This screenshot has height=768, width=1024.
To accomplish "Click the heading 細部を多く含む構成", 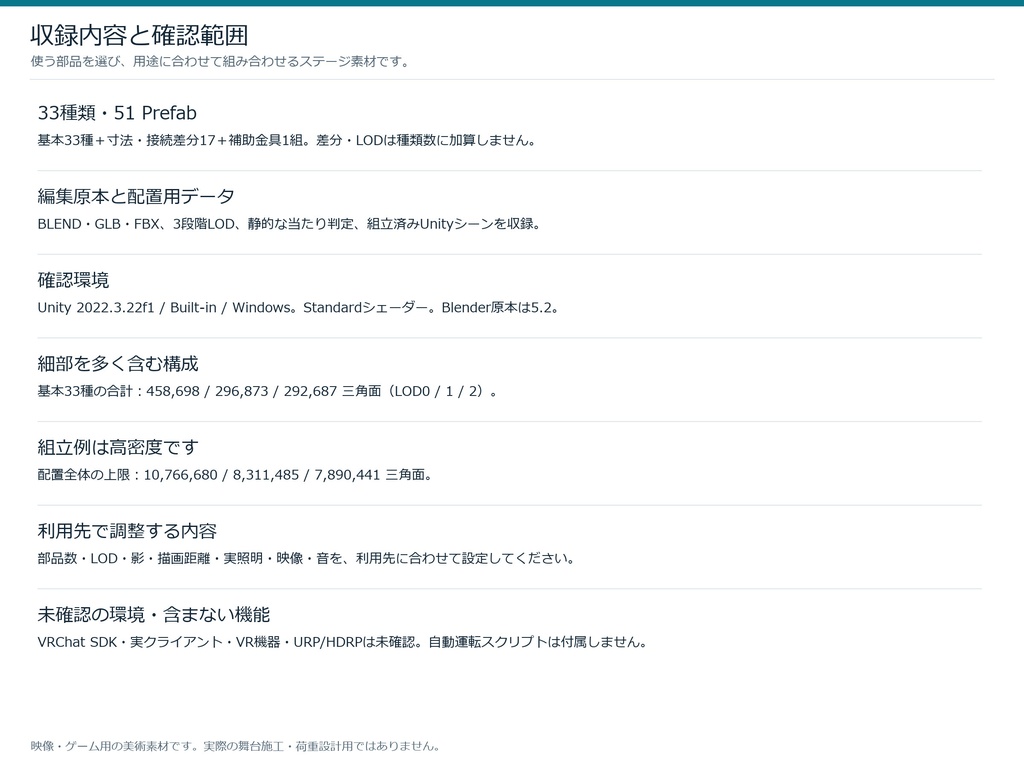I will coord(118,364).
